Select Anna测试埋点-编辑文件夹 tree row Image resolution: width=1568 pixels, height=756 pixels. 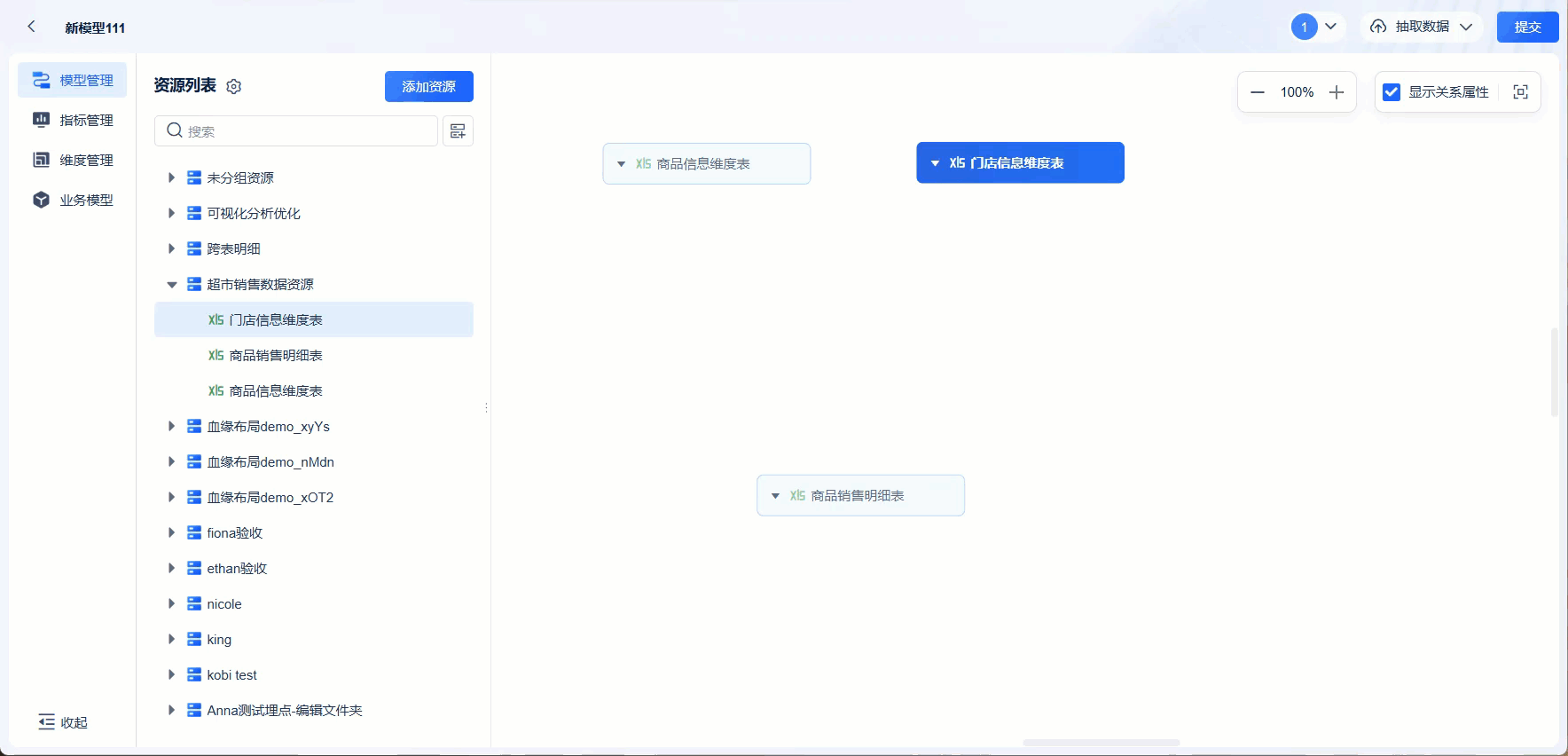pyautogui.click(x=314, y=710)
